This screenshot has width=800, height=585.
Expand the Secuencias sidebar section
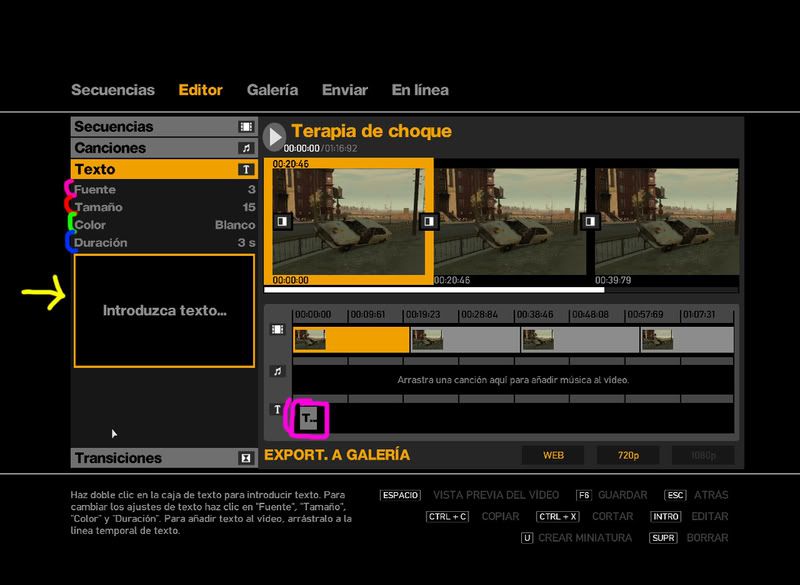[164, 126]
